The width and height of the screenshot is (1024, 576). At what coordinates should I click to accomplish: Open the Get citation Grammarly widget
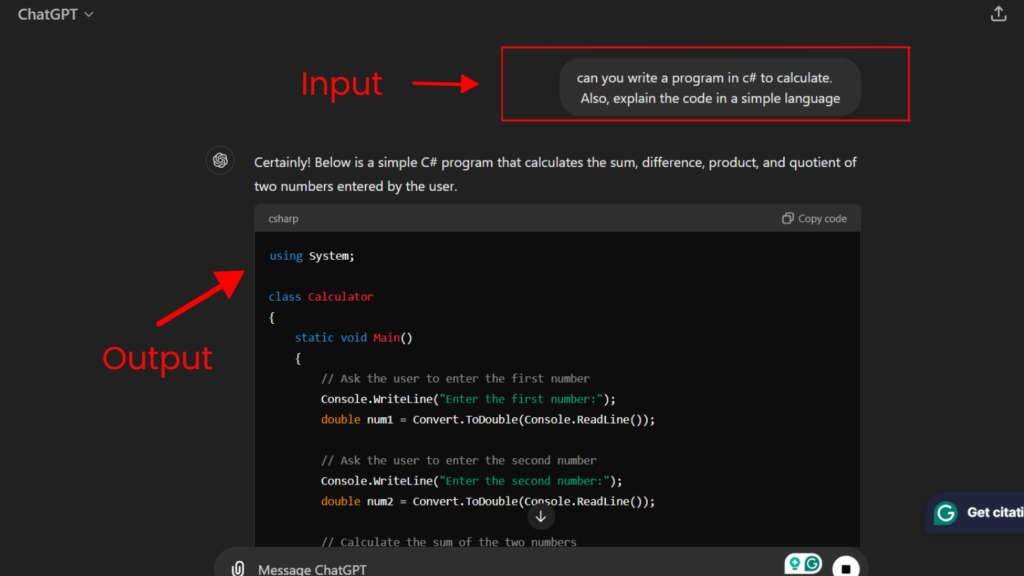tap(975, 513)
